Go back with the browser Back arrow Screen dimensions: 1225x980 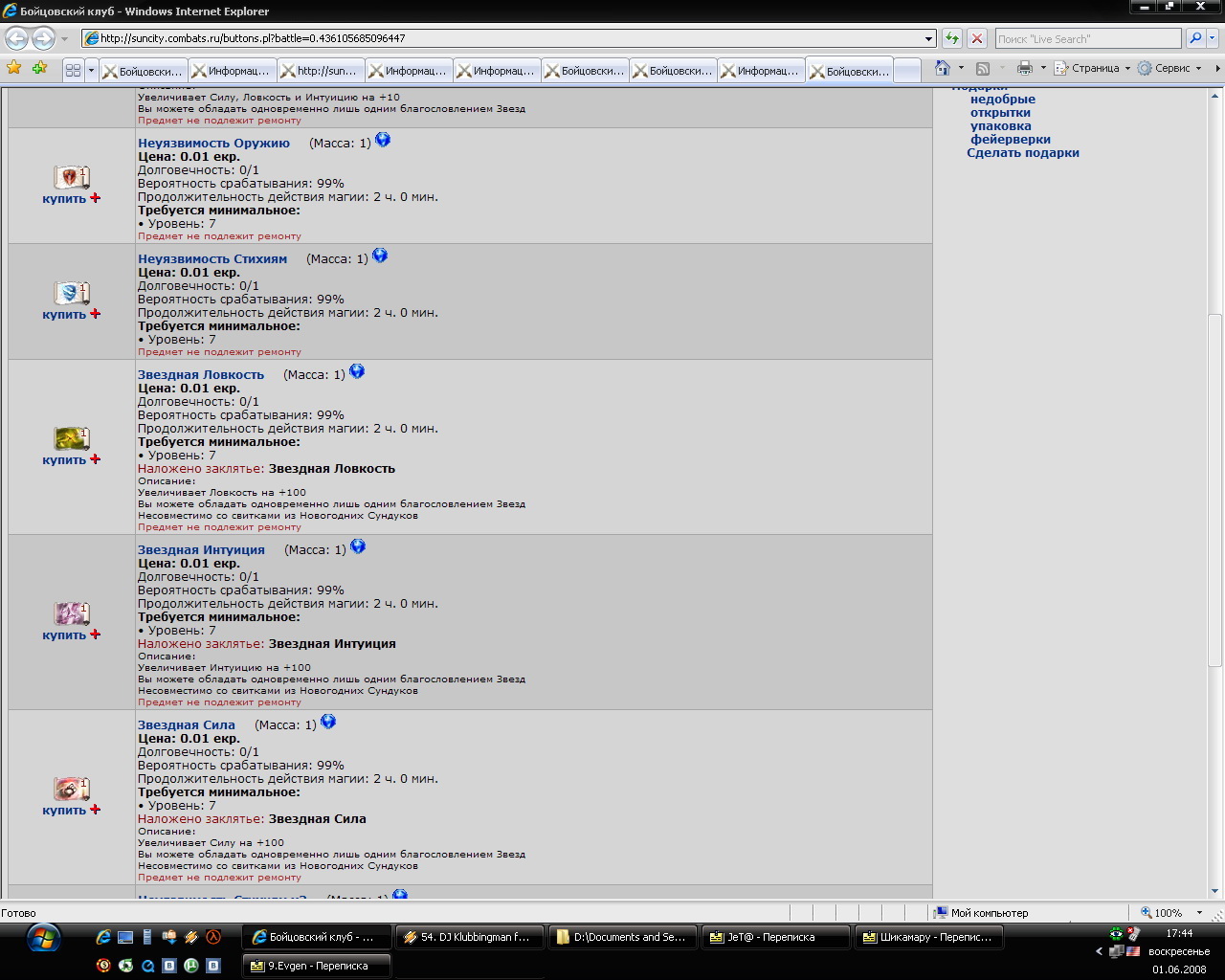click(x=16, y=38)
